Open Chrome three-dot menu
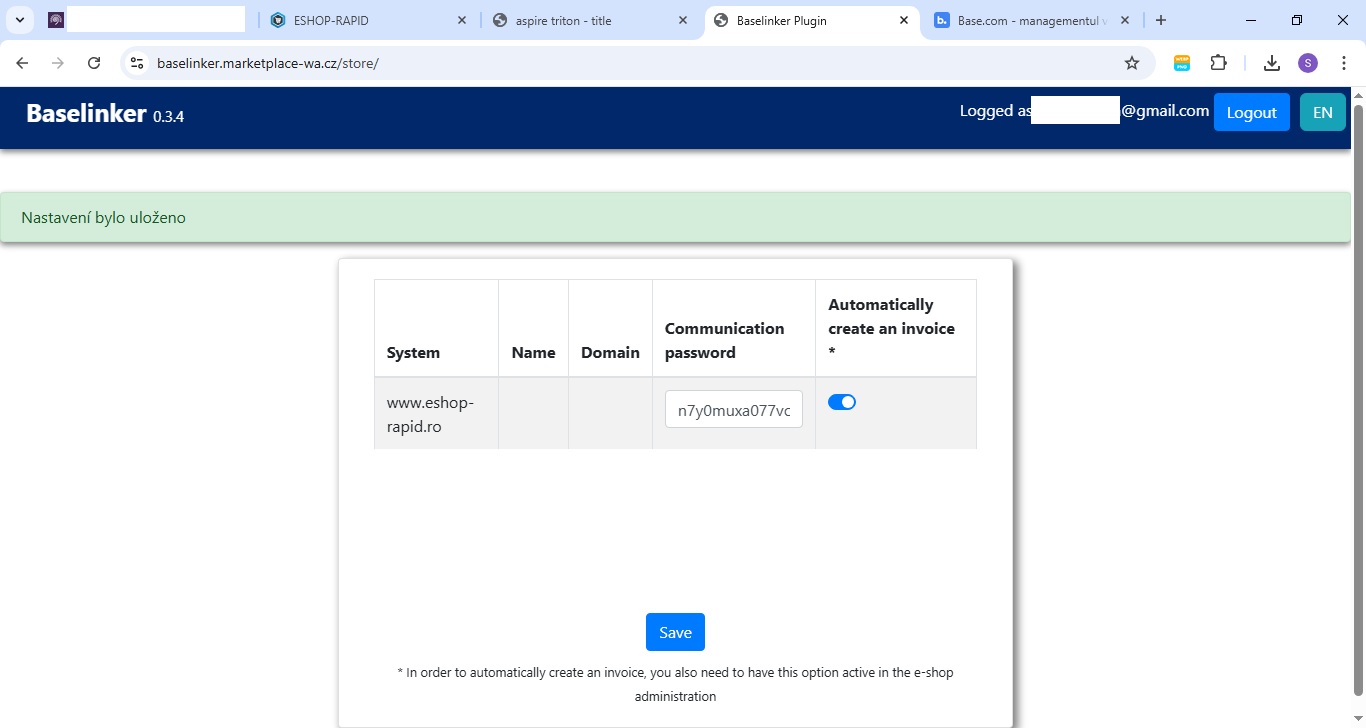This screenshot has width=1366, height=728. (1344, 63)
